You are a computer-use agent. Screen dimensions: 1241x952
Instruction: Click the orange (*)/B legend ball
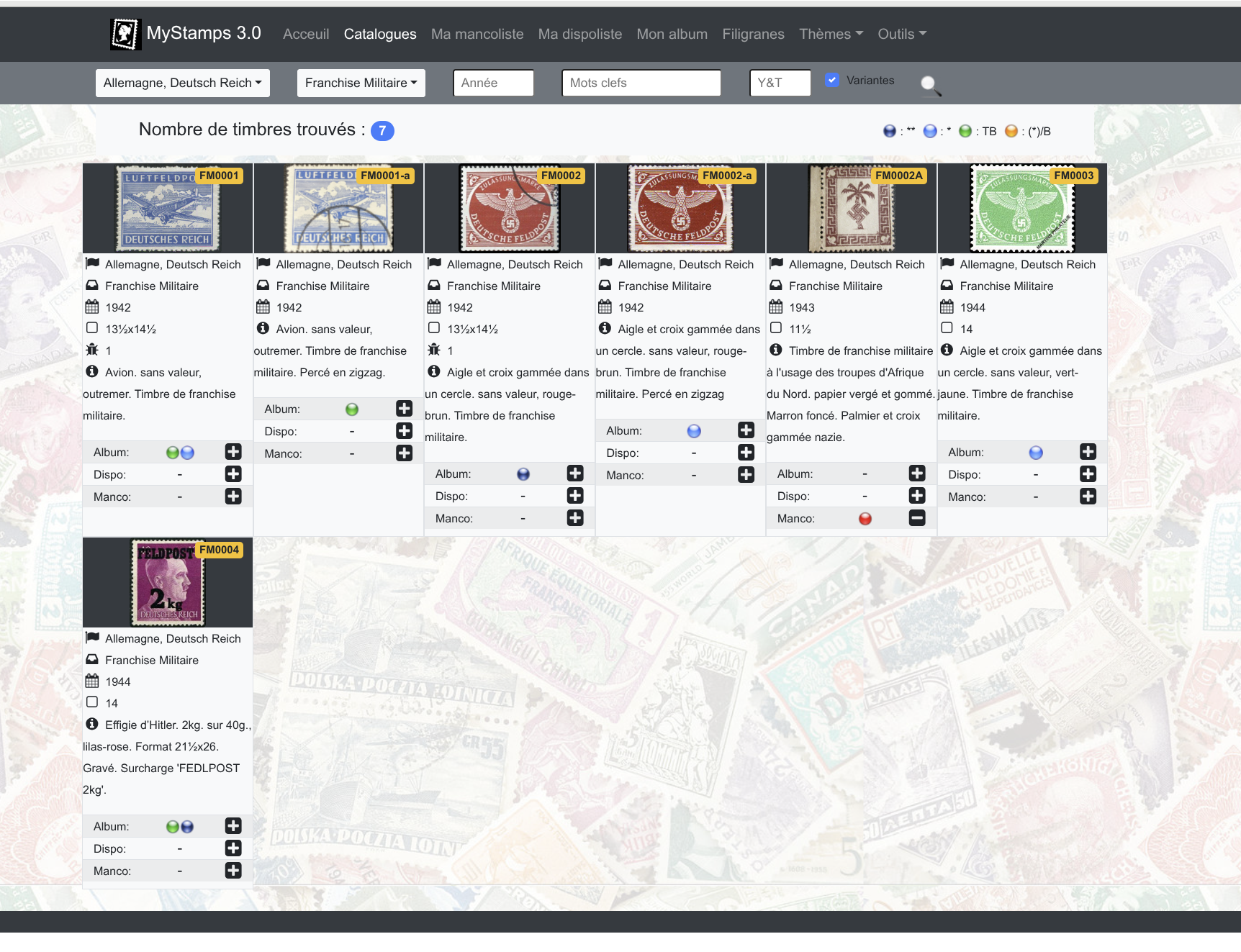1011,131
